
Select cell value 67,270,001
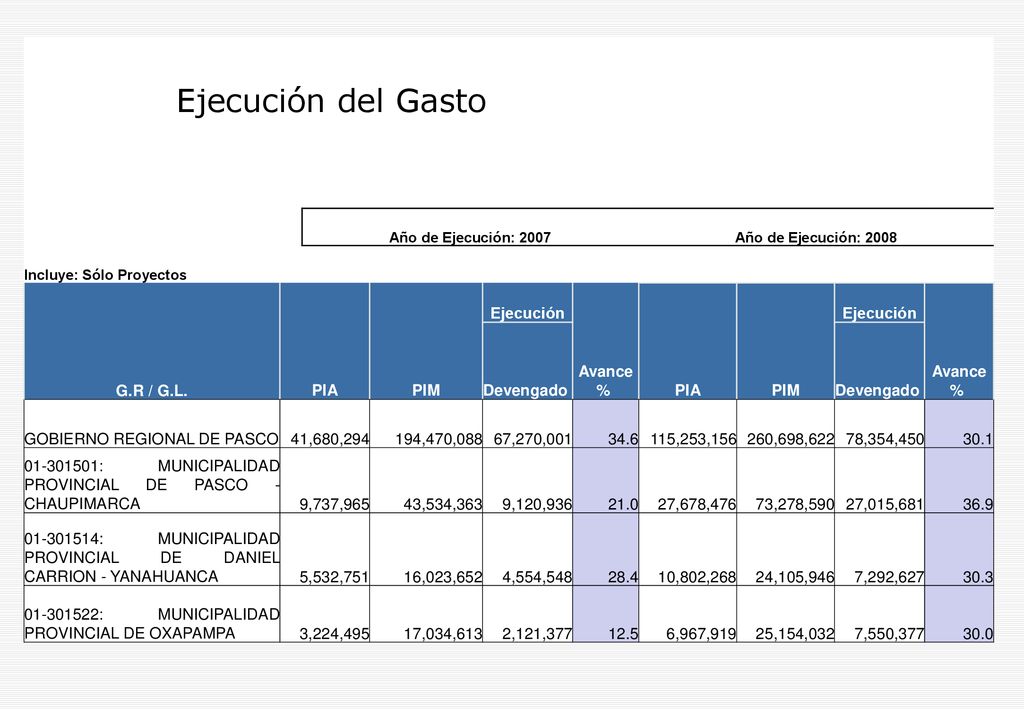[x=532, y=439]
